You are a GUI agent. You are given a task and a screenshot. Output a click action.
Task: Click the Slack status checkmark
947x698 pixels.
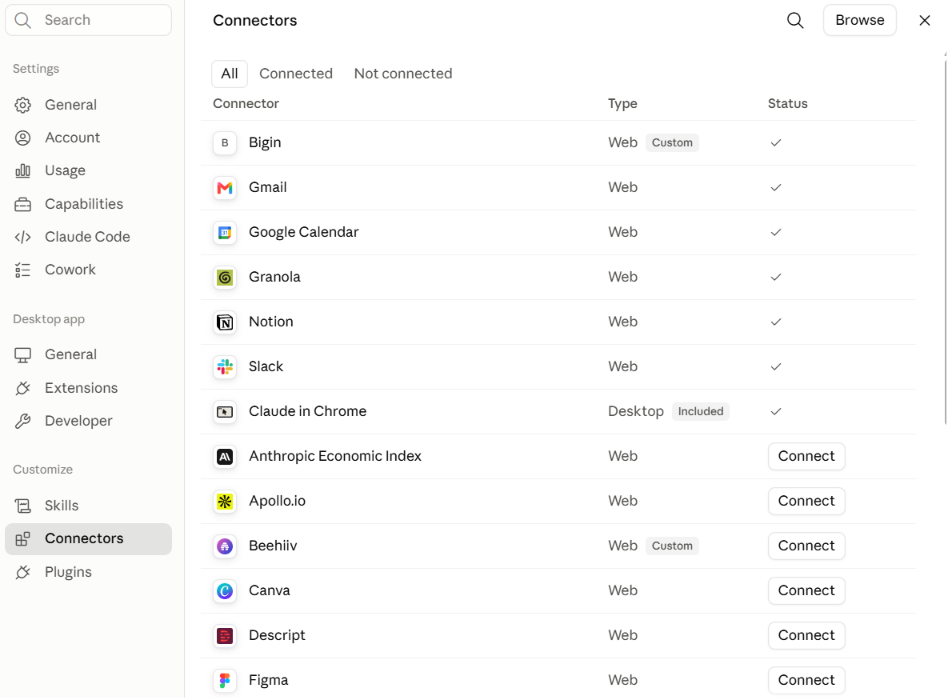pyautogui.click(x=776, y=367)
